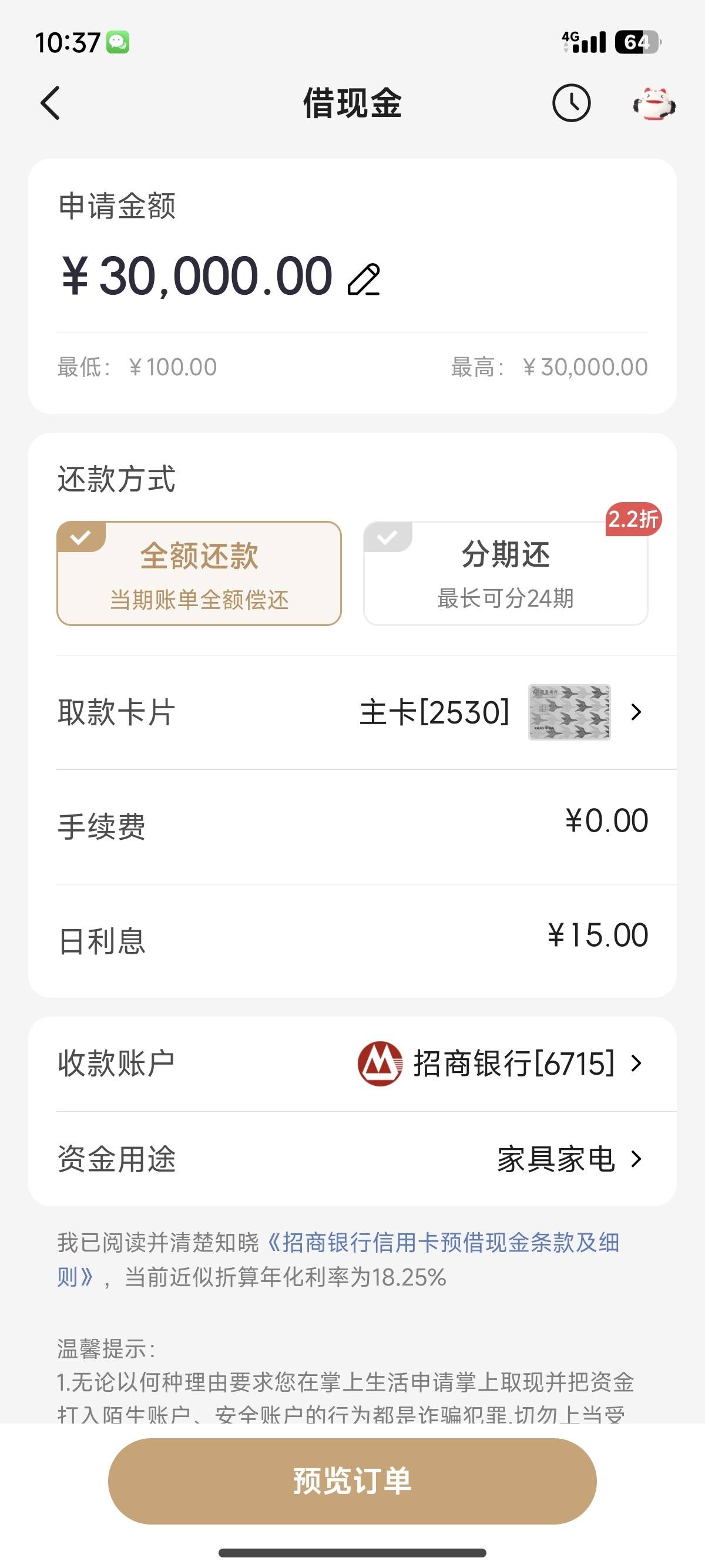
Task: Toggle the 分期还 checkmark corner
Action: point(388,537)
